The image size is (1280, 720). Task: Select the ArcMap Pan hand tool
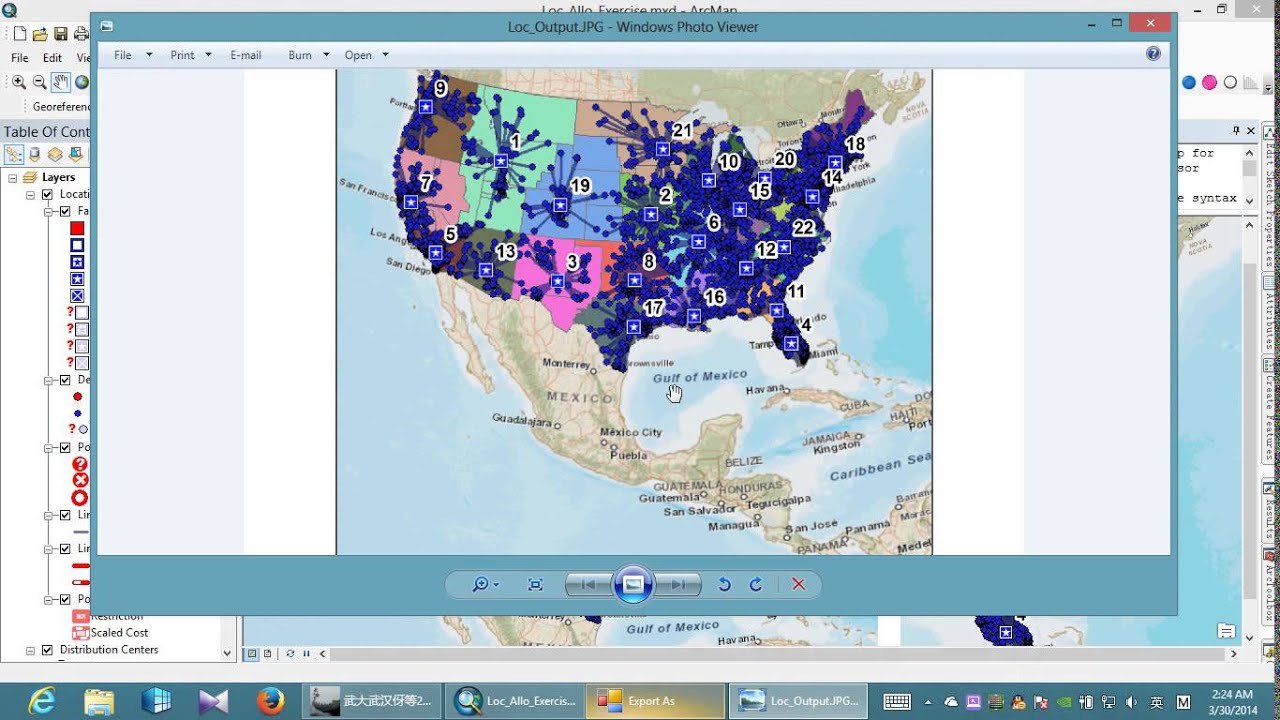[x=61, y=82]
